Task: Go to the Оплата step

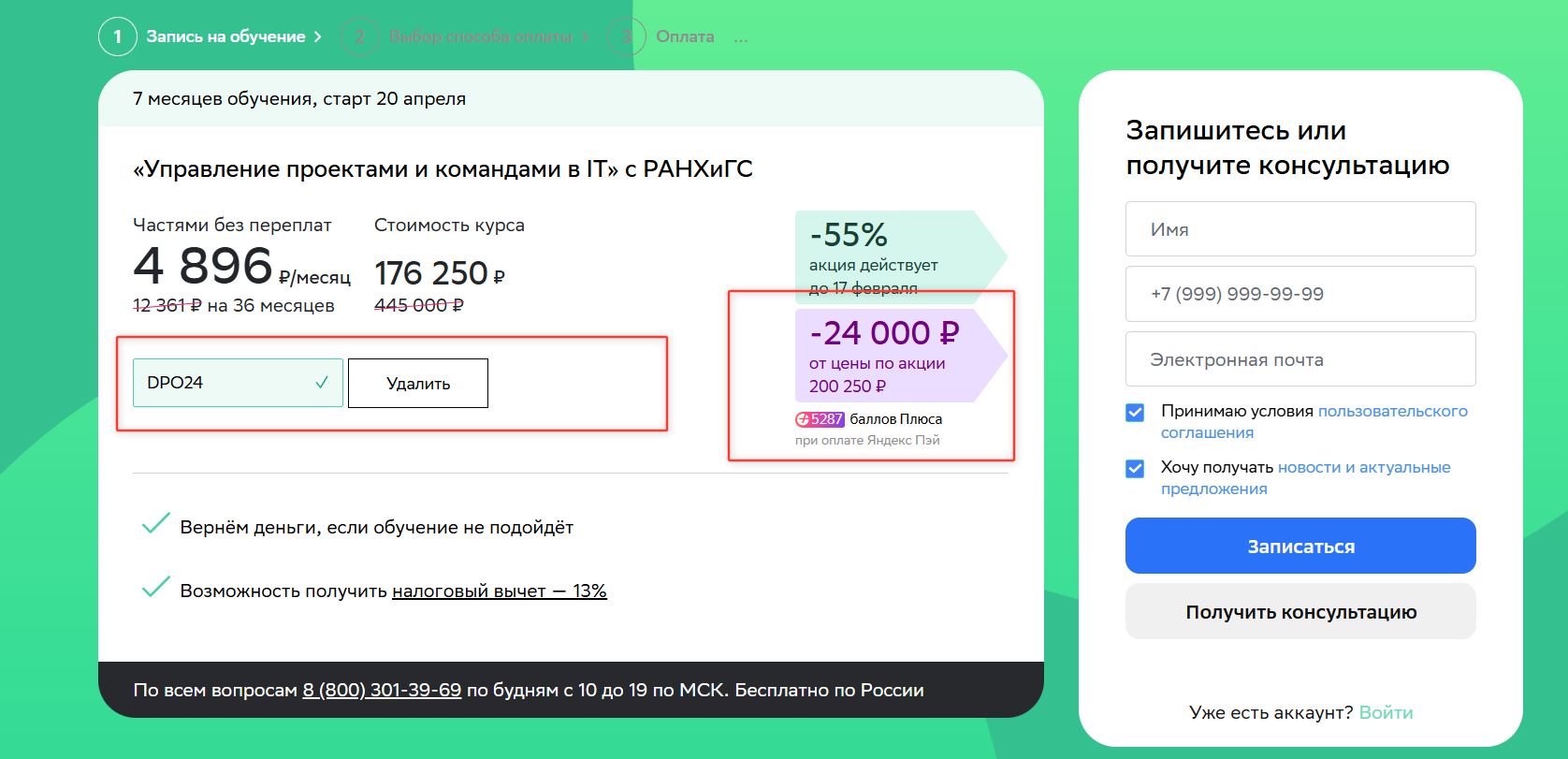Action: click(x=685, y=36)
